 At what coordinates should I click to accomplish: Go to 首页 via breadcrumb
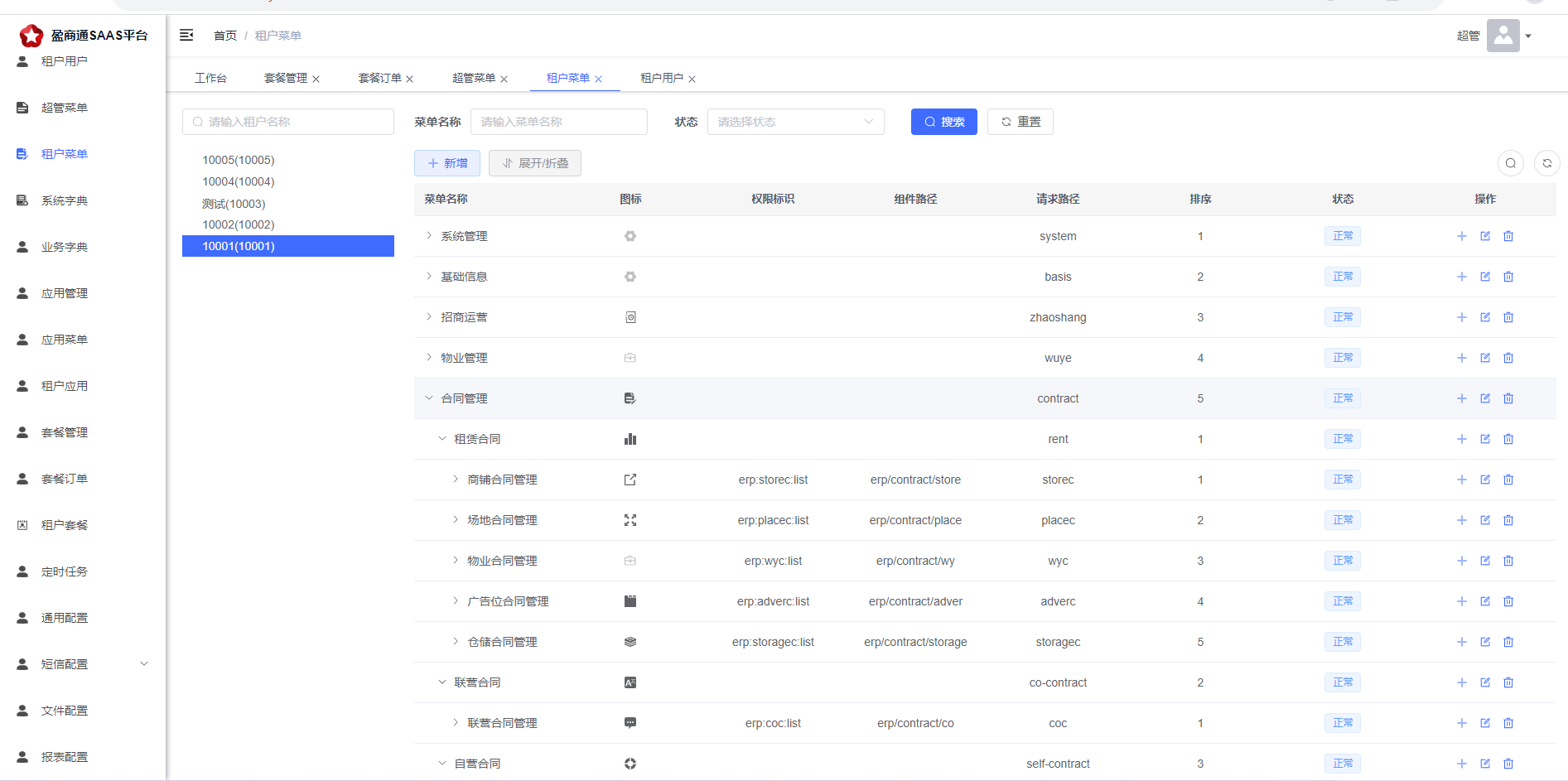pyautogui.click(x=225, y=36)
